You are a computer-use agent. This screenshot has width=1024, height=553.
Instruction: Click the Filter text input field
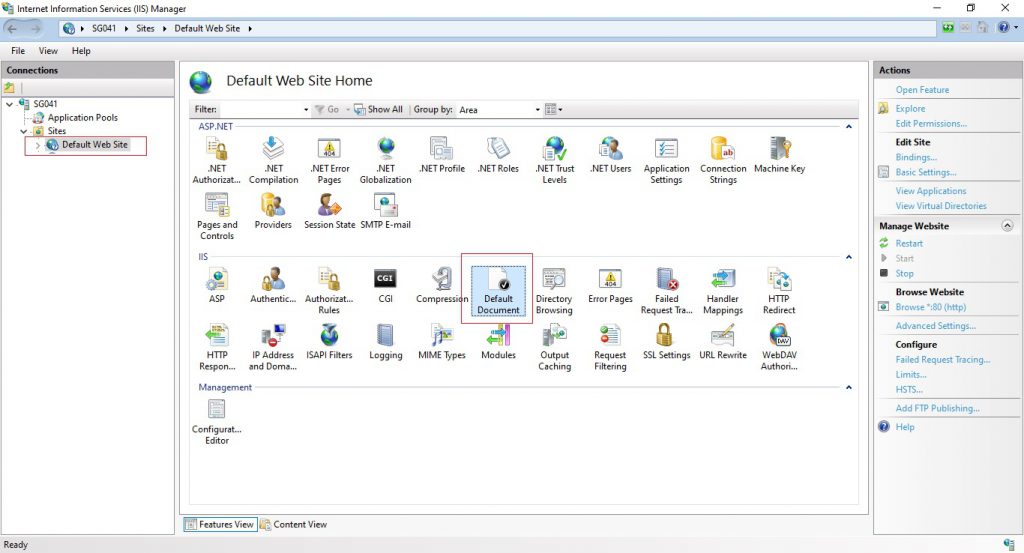(260, 110)
